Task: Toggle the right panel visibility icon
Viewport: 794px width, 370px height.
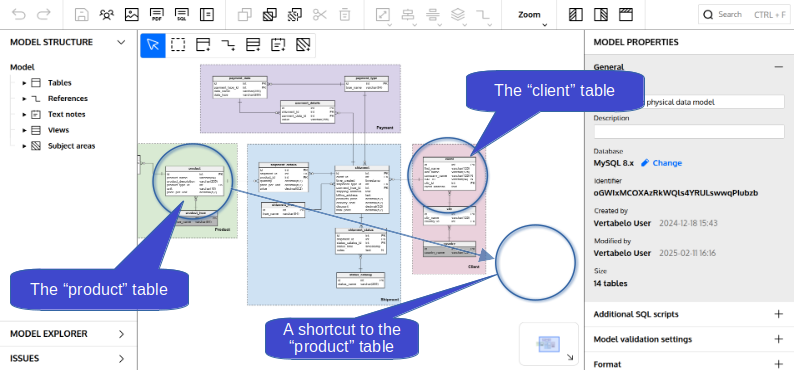Action: point(601,15)
